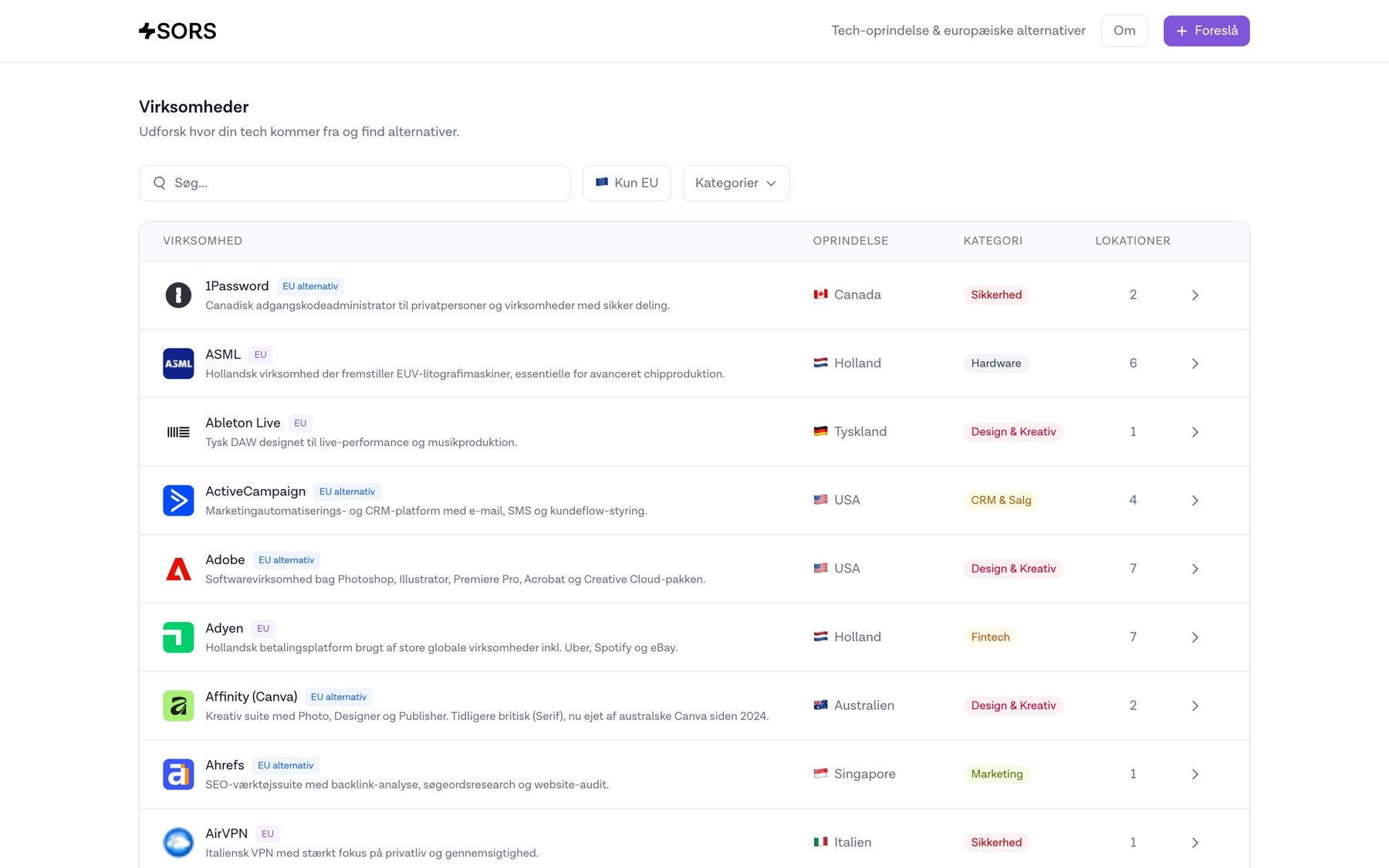
Task: Select the ActiveCampaign company name
Action: [255, 491]
